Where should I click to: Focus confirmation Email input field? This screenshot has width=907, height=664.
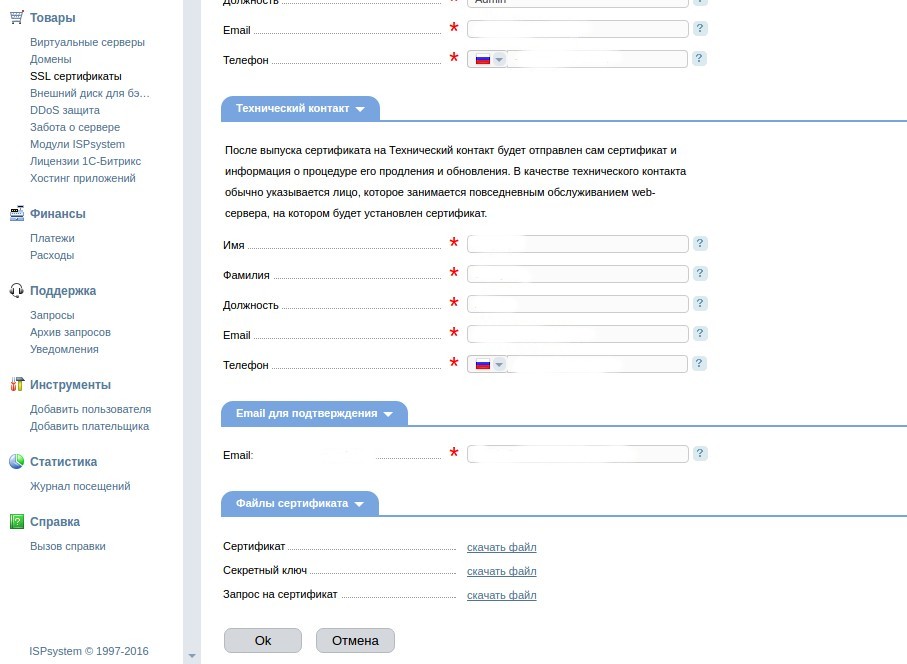(x=578, y=454)
